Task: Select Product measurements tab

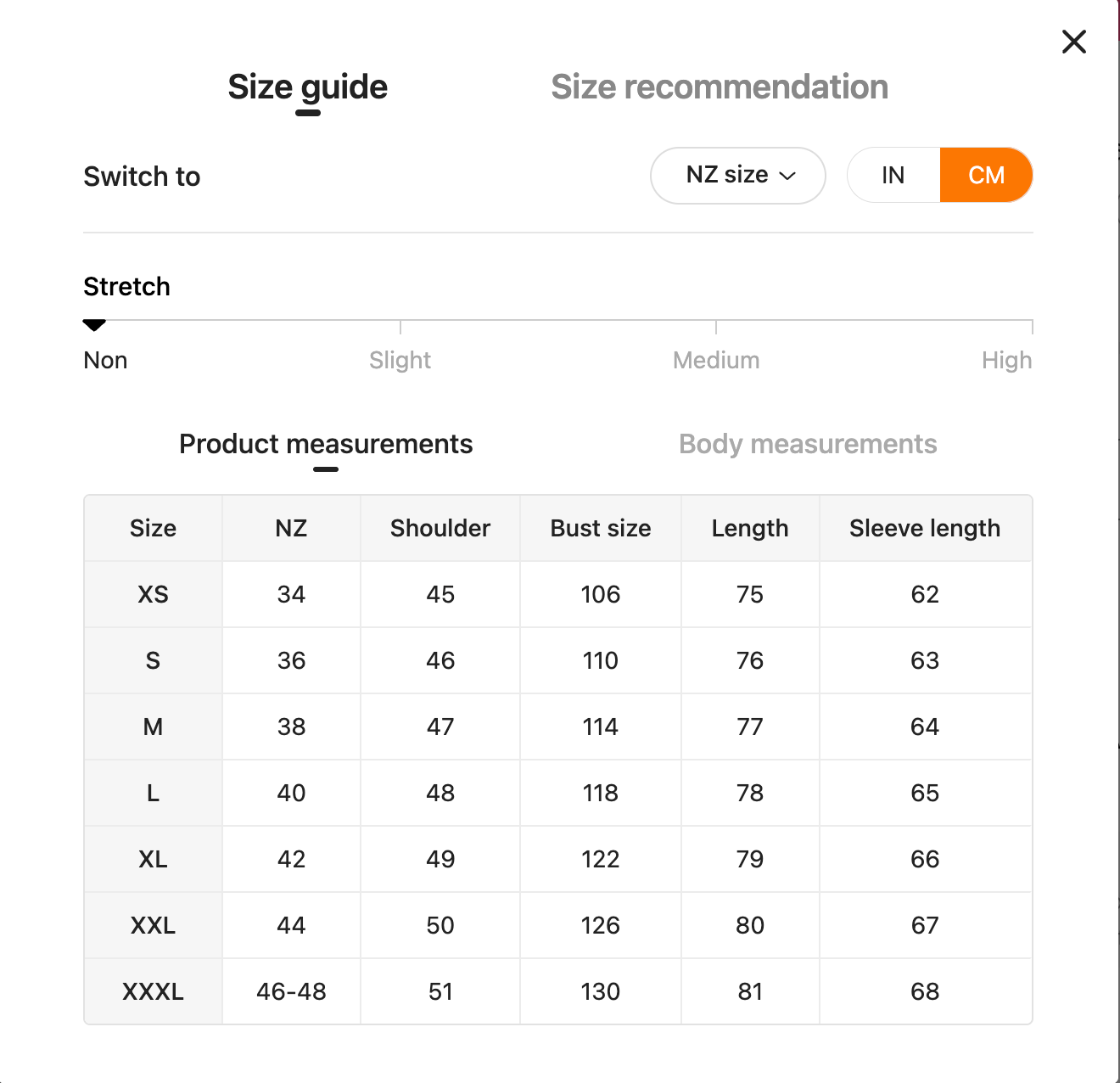Action: [x=326, y=444]
